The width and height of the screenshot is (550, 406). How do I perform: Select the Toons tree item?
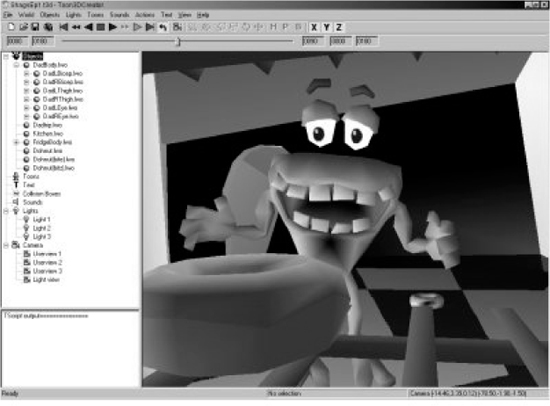31,177
